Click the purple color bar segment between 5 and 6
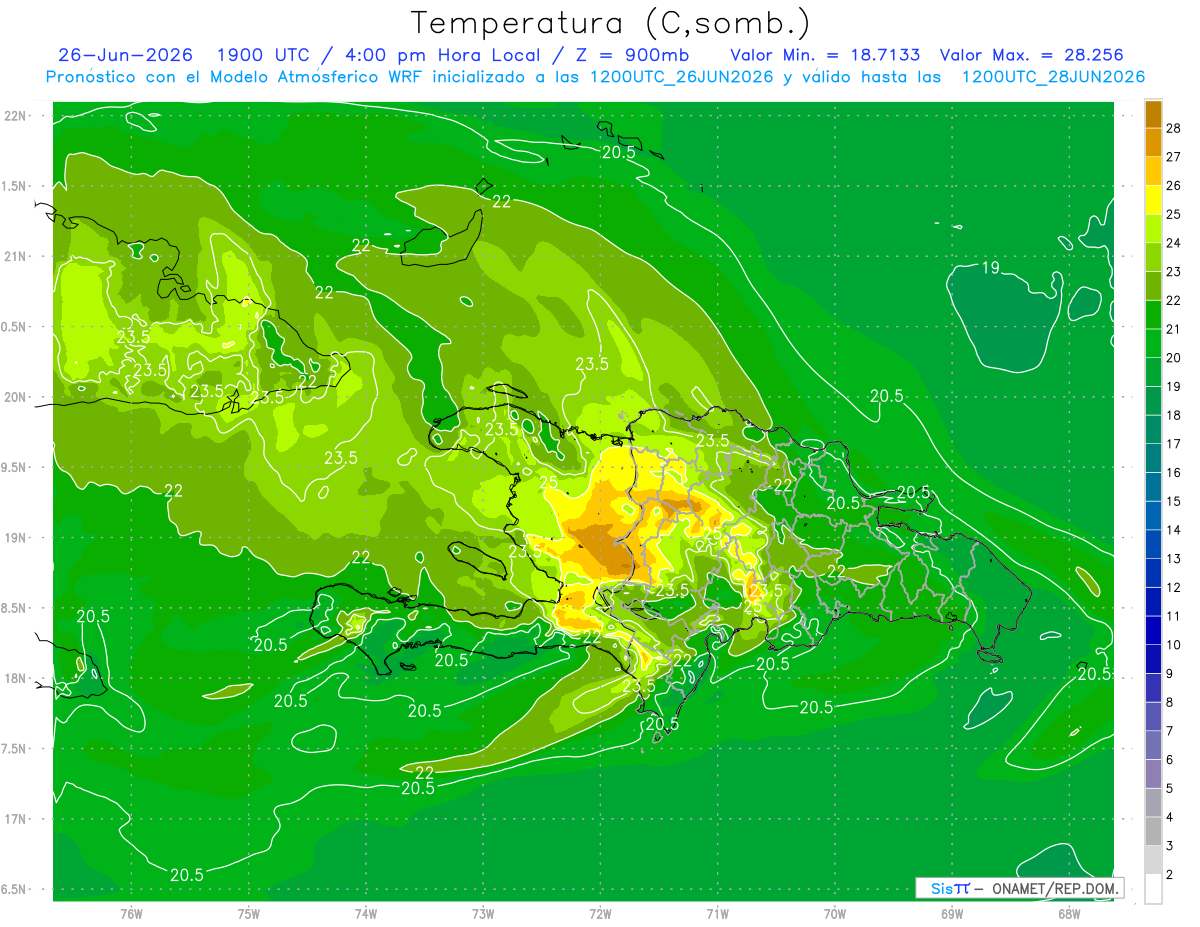1200x927 pixels. tap(1154, 774)
